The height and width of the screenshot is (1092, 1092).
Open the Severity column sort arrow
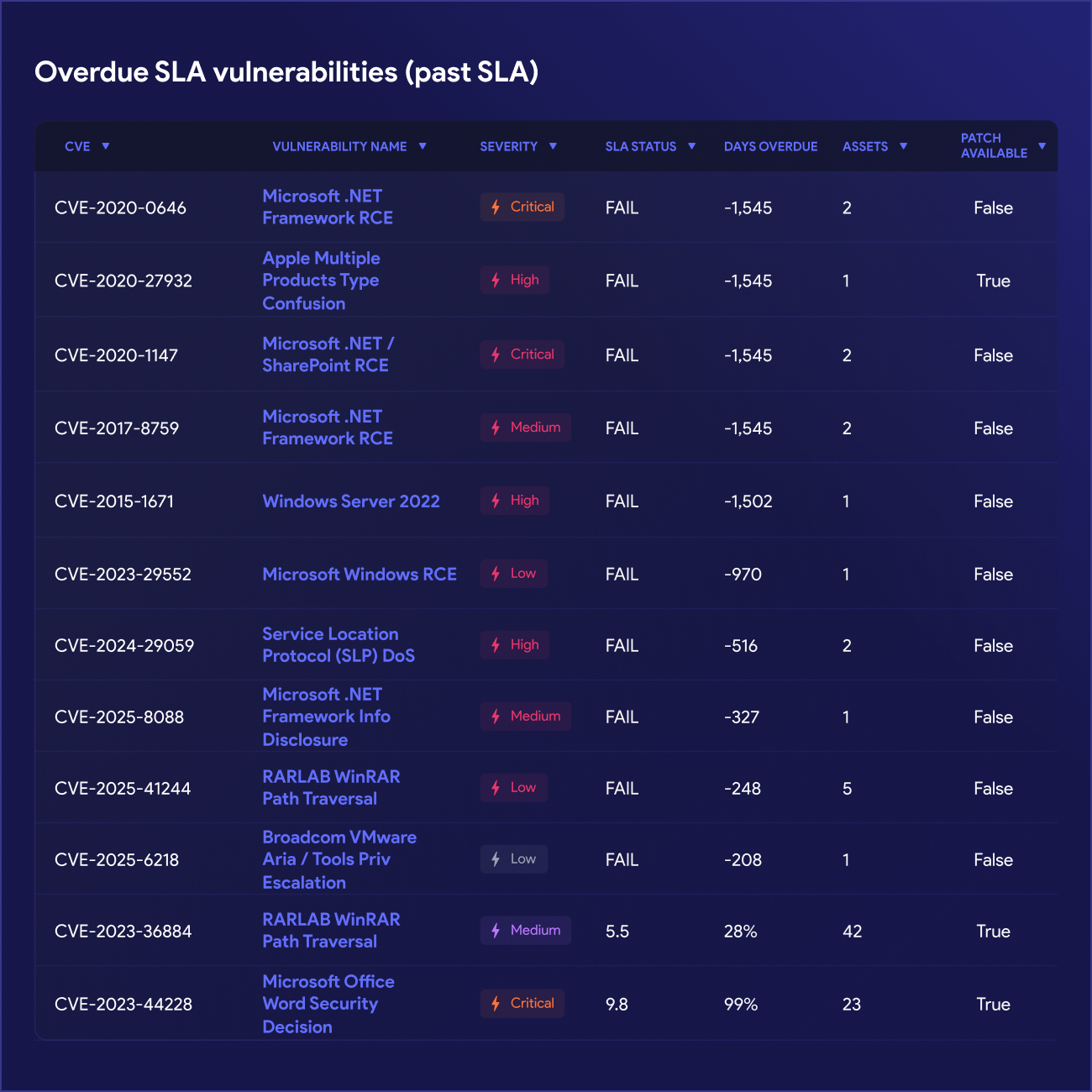pos(553,146)
